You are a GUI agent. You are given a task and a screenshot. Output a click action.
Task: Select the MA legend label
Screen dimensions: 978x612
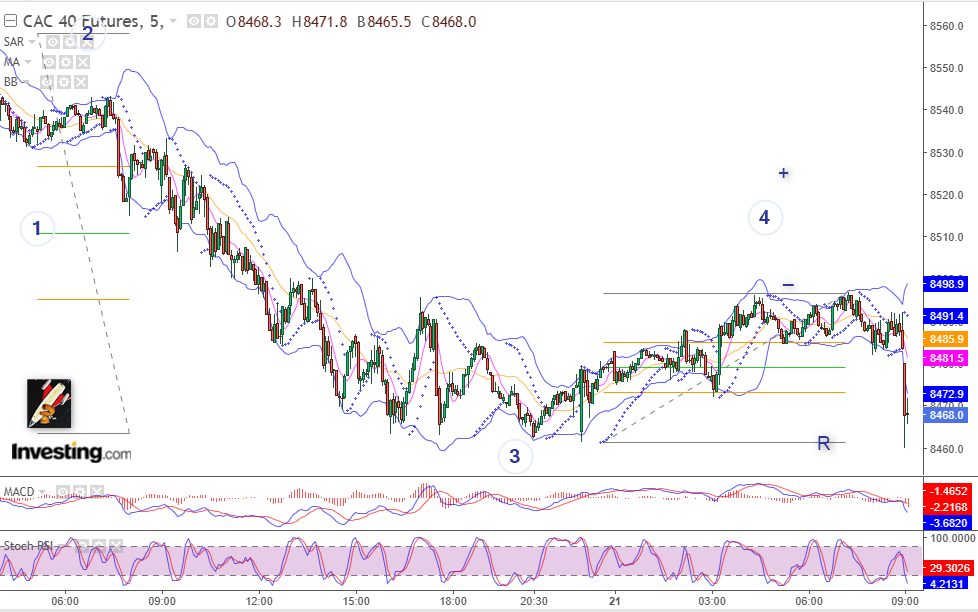pyautogui.click(x=12, y=62)
